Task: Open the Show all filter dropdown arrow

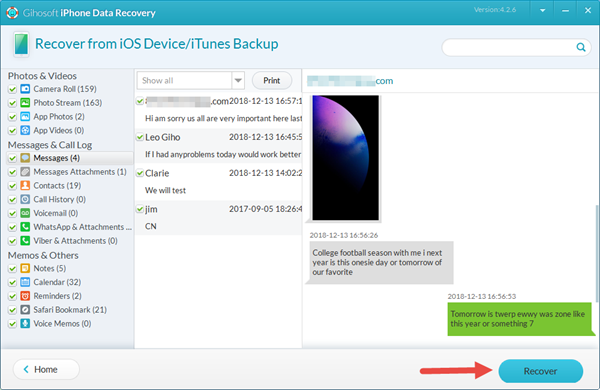Action: (x=238, y=80)
